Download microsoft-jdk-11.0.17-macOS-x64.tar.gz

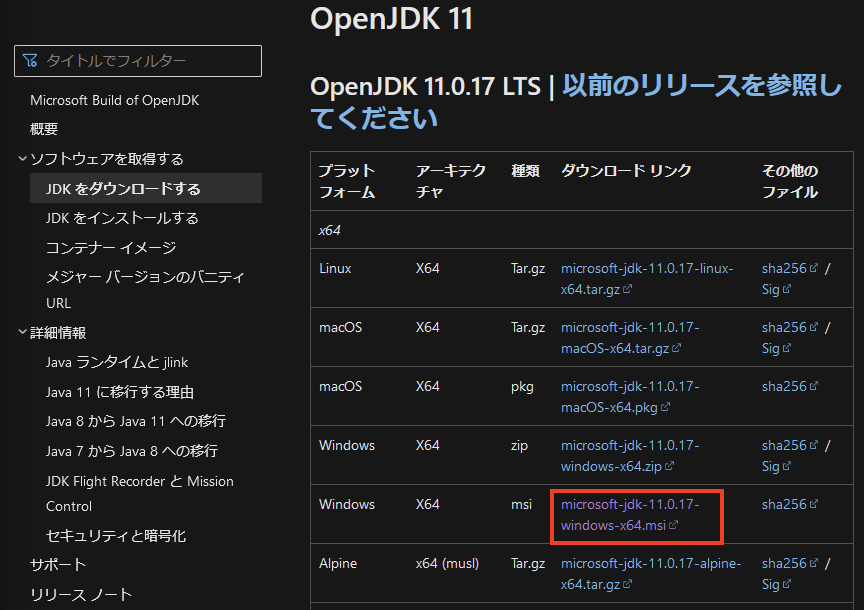click(x=630, y=338)
